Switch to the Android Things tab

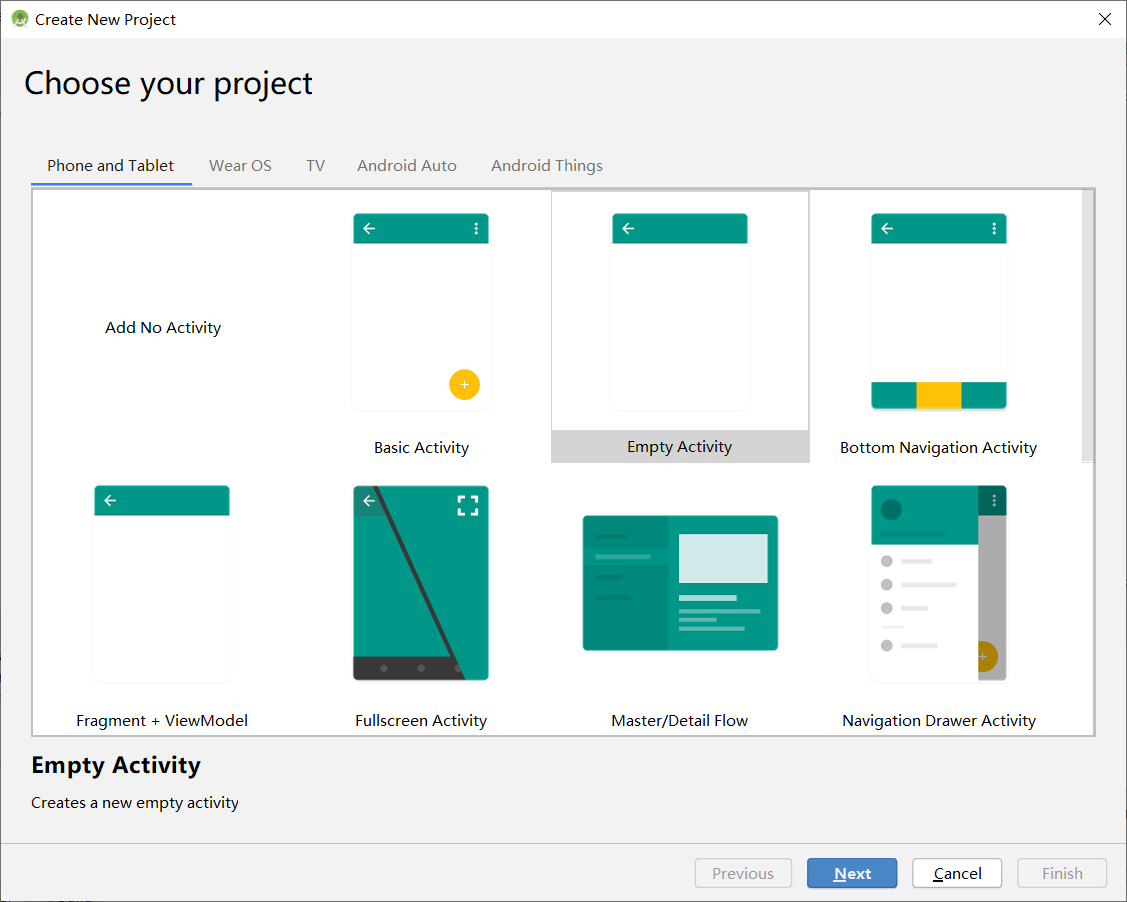coord(547,166)
